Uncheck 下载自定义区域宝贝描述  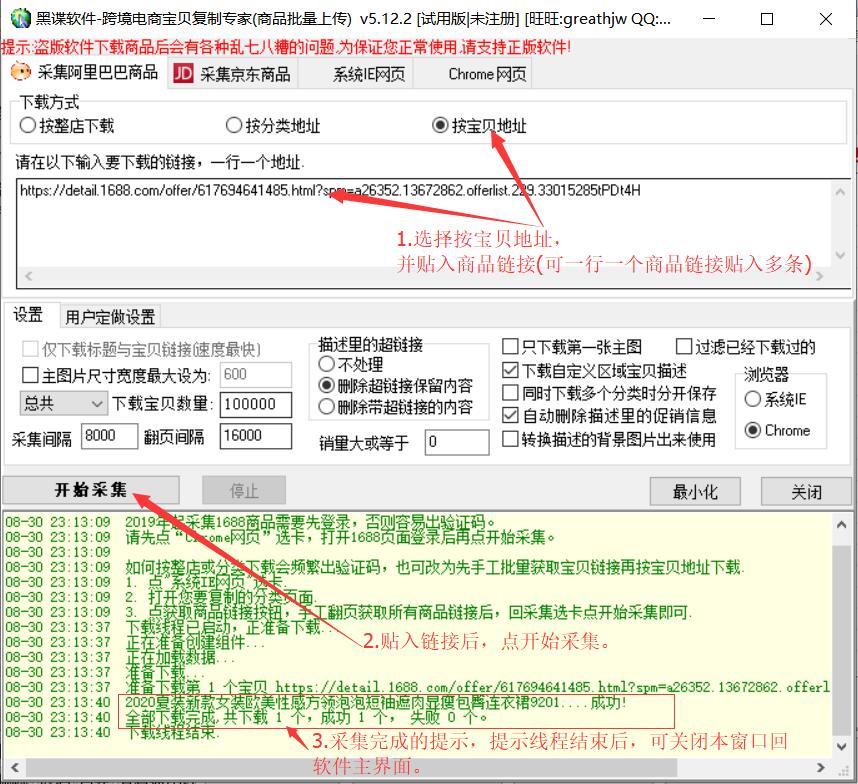595,371
